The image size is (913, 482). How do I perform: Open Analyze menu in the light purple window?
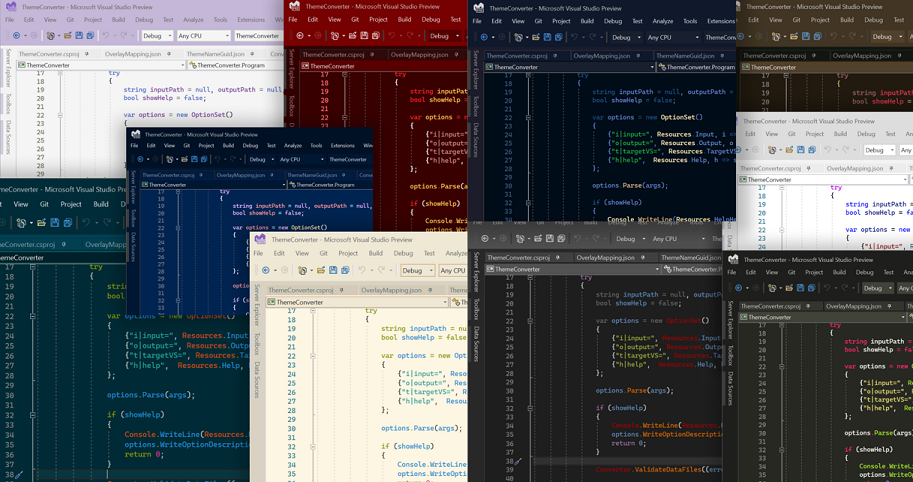(x=193, y=19)
